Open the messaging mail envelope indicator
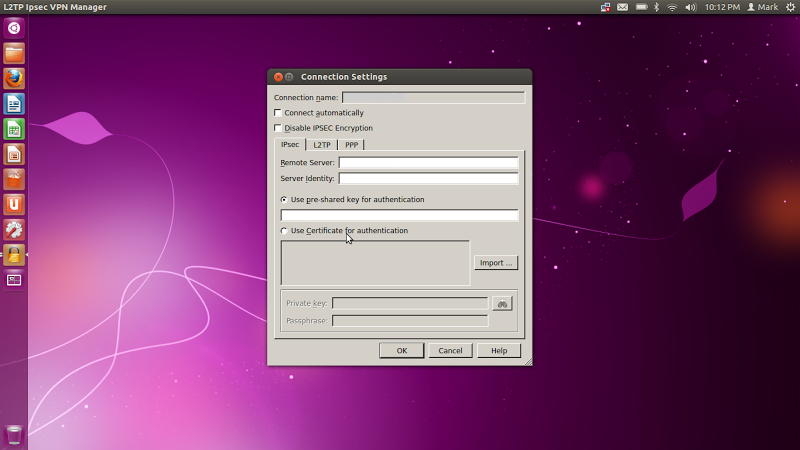Viewport: 800px width, 450px height. click(x=622, y=7)
